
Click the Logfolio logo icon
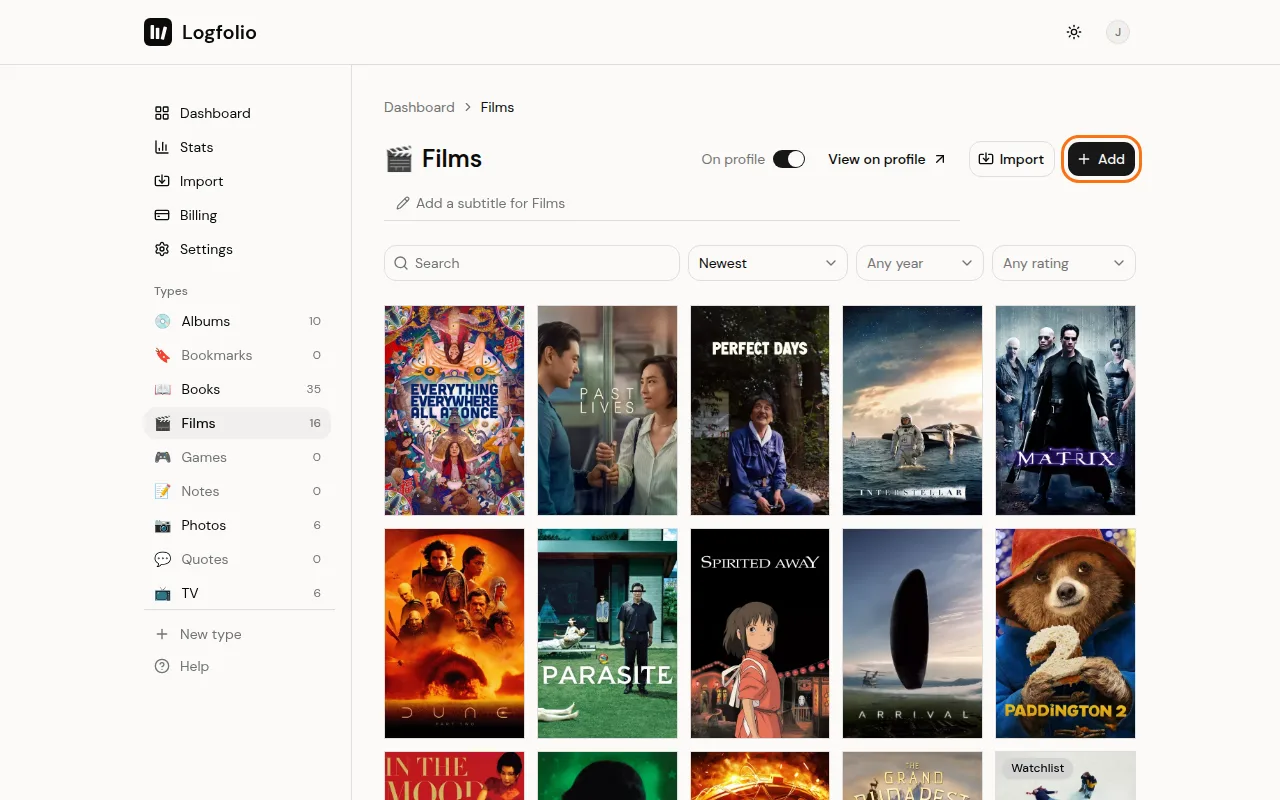[158, 32]
